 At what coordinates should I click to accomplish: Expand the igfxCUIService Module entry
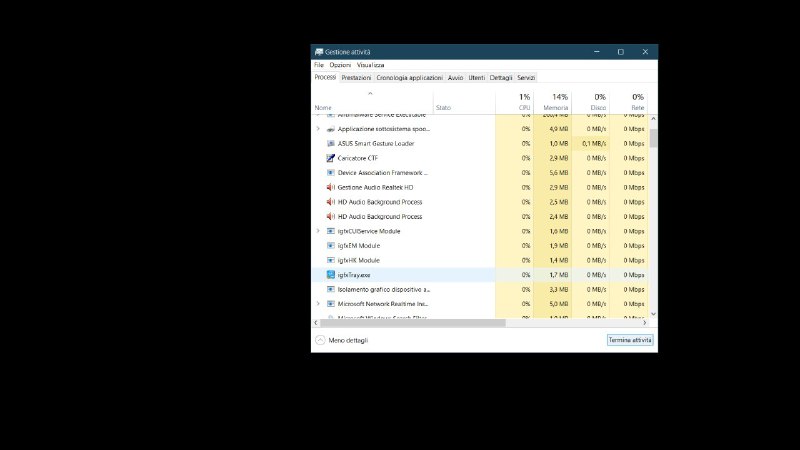318,231
